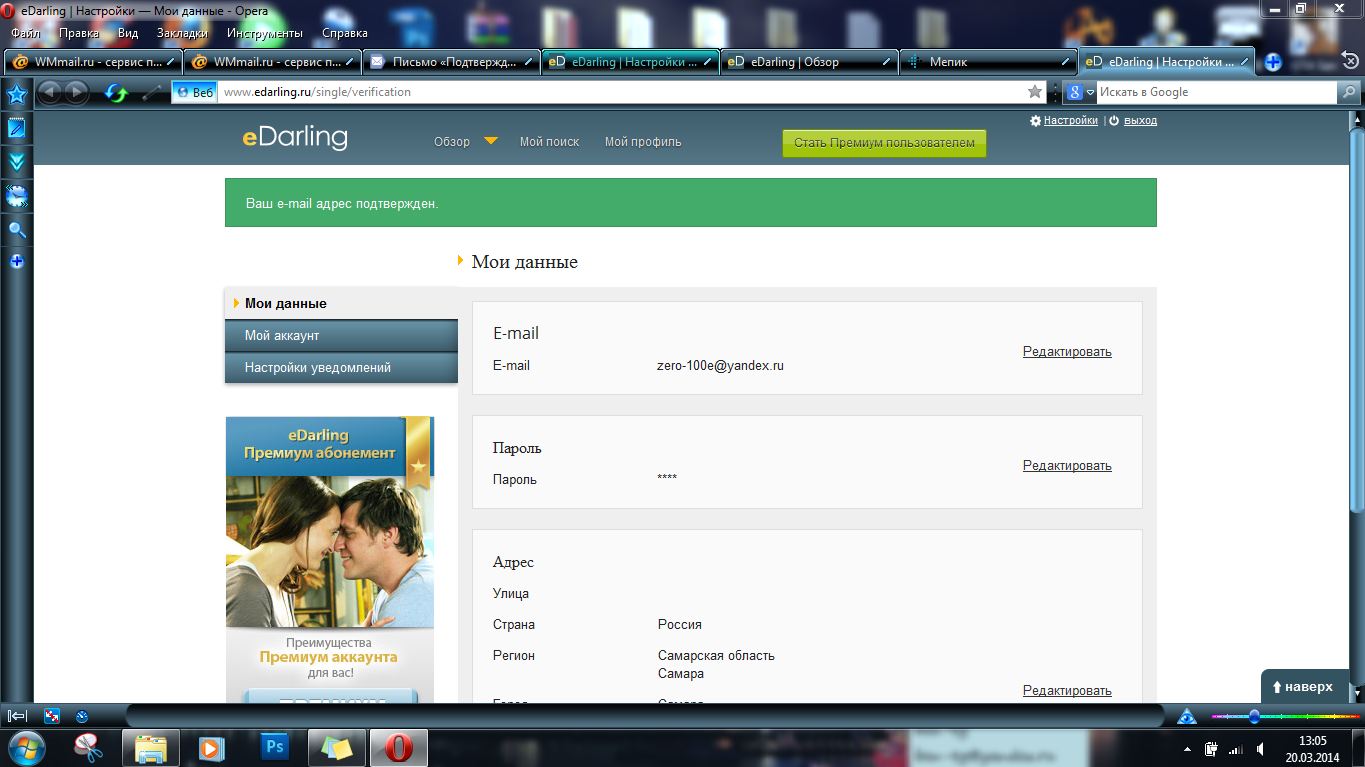The image size is (1365, 767).
Task: Open the notes panel in Opera sidebar
Action: pyautogui.click(x=16, y=128)
